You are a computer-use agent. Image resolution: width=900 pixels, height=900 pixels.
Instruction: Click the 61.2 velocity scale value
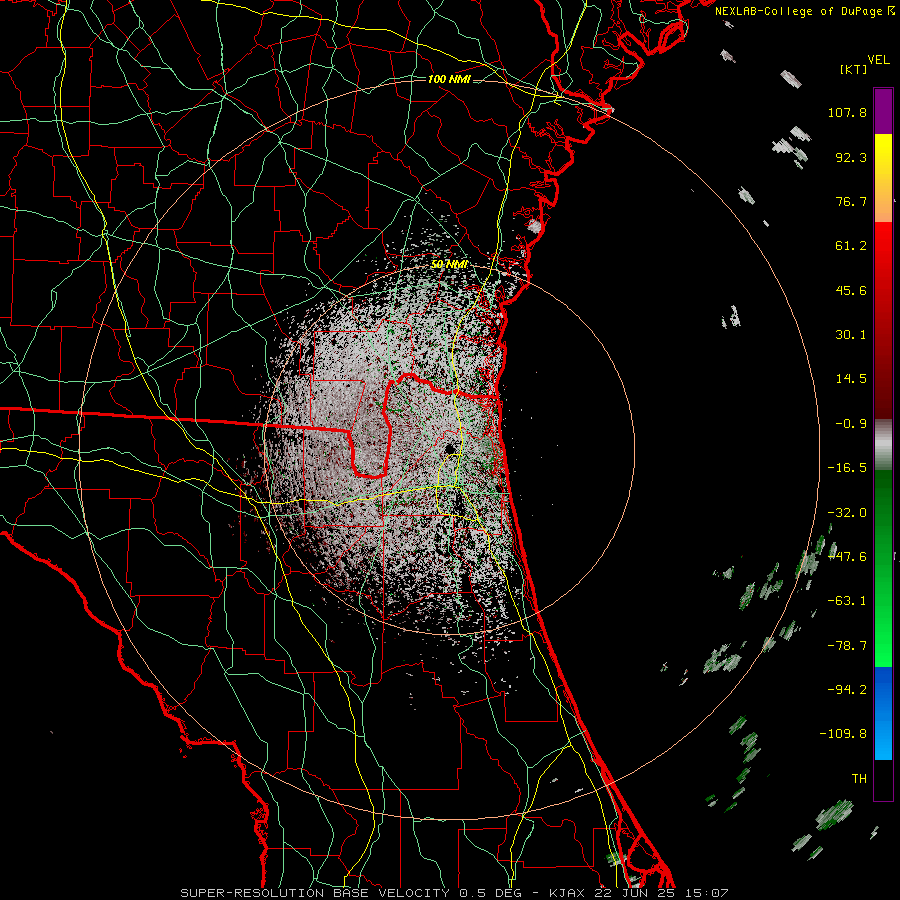pyautogui.click(x=851, y=246)
